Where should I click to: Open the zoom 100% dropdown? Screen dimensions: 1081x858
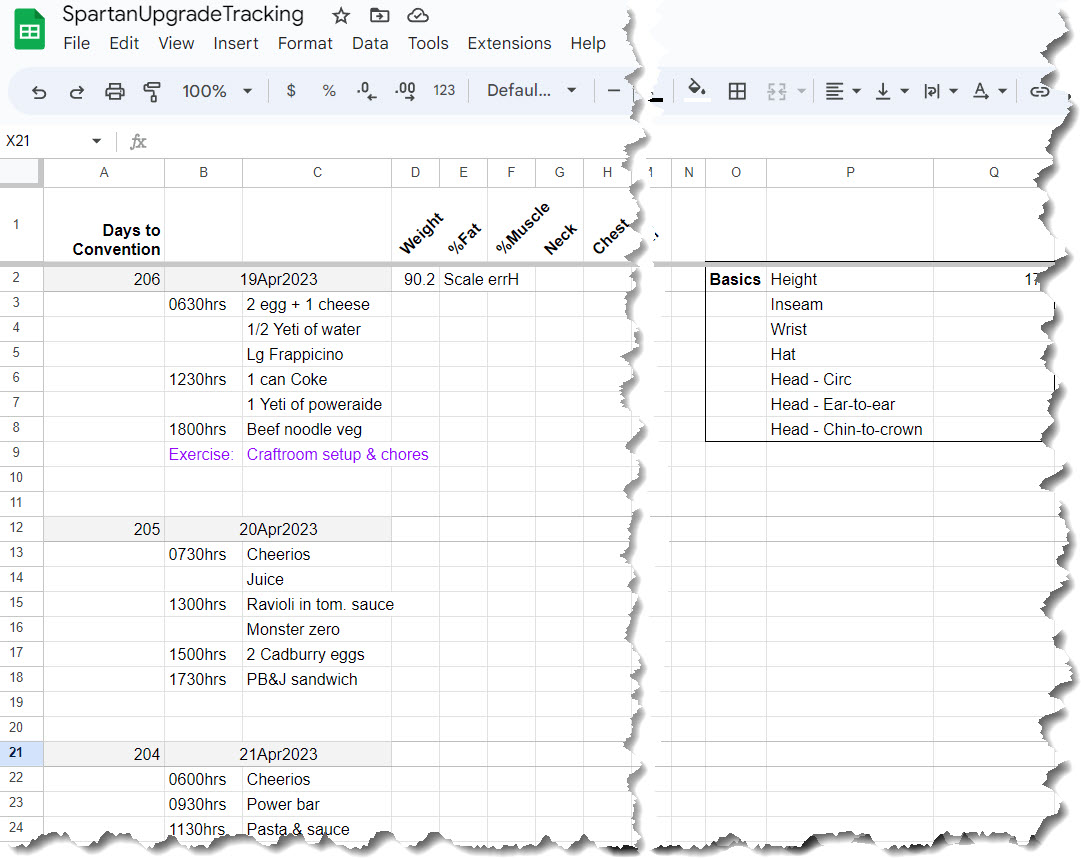coord(216,91)
